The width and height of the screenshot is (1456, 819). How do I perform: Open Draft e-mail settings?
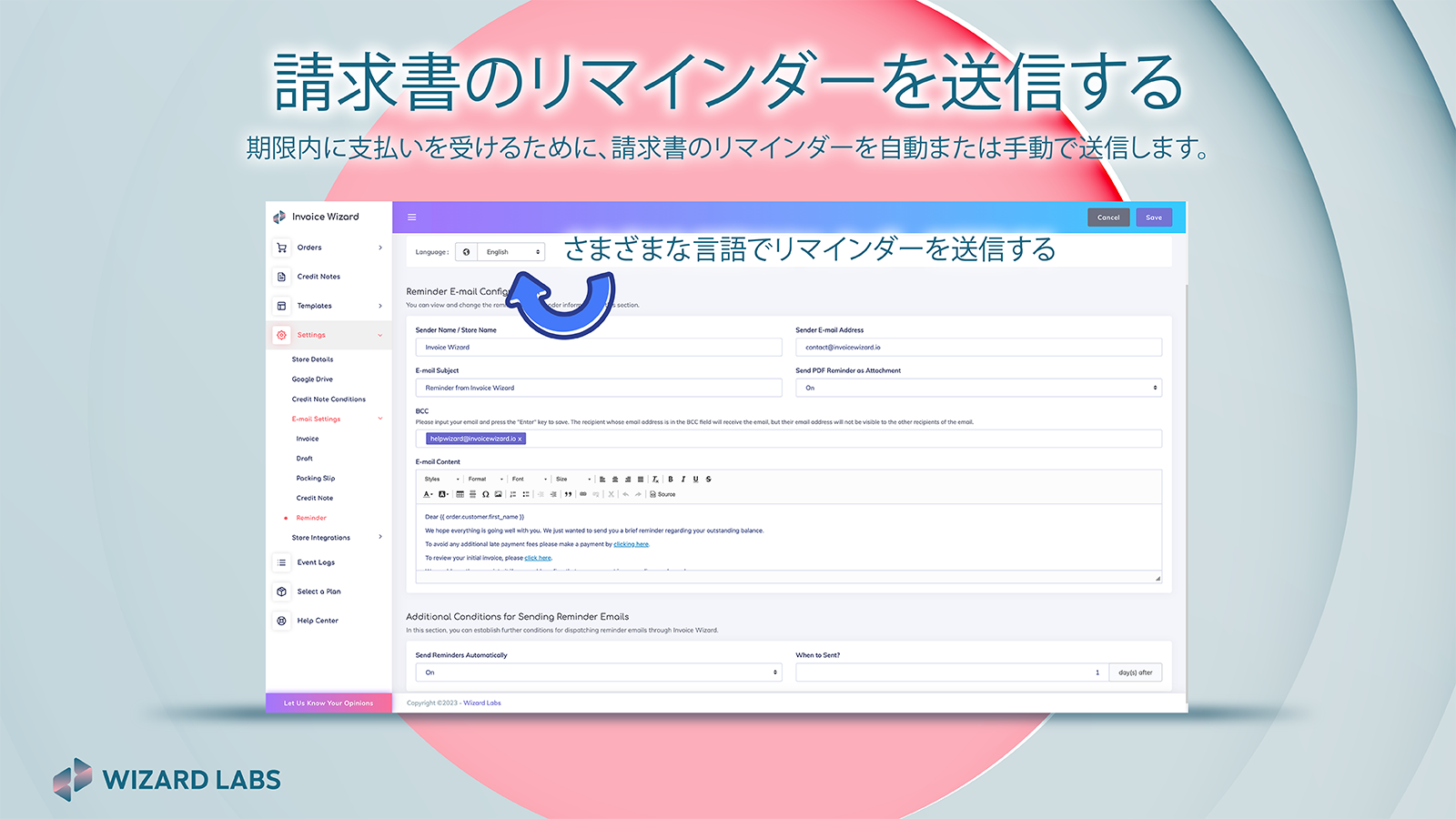point(304,459)
